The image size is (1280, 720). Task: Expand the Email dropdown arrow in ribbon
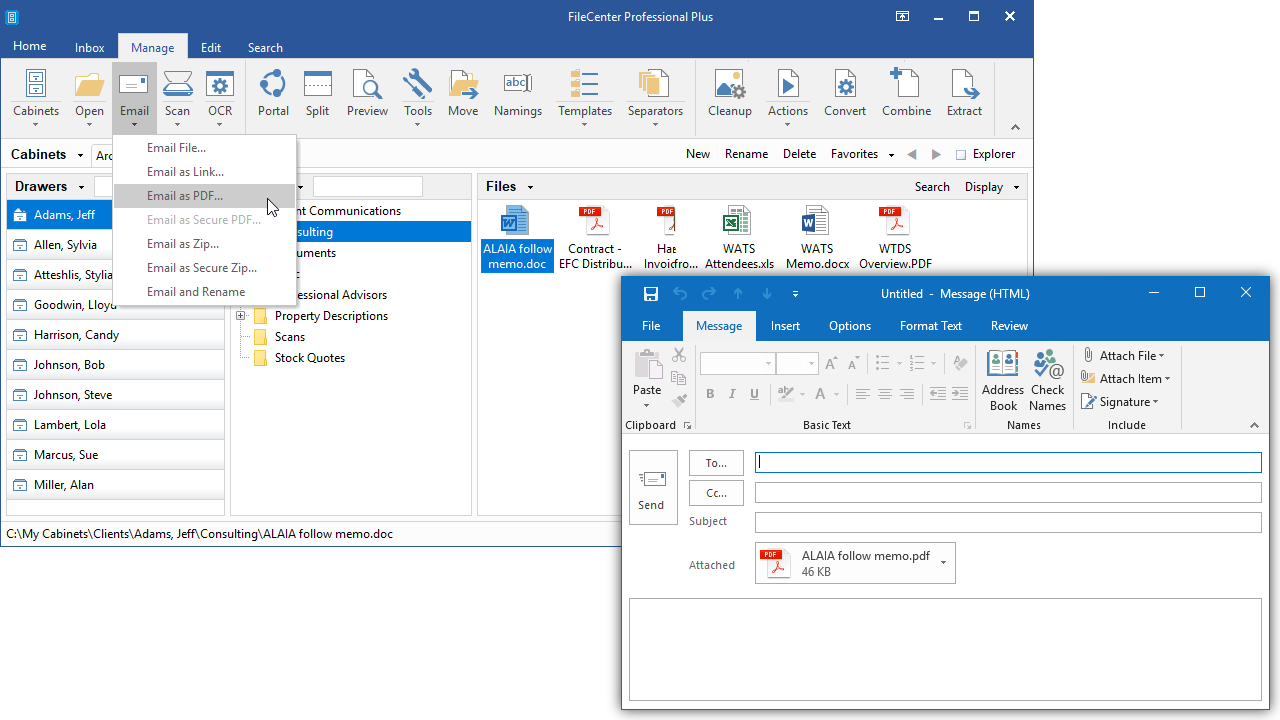[x=134, y=125]
